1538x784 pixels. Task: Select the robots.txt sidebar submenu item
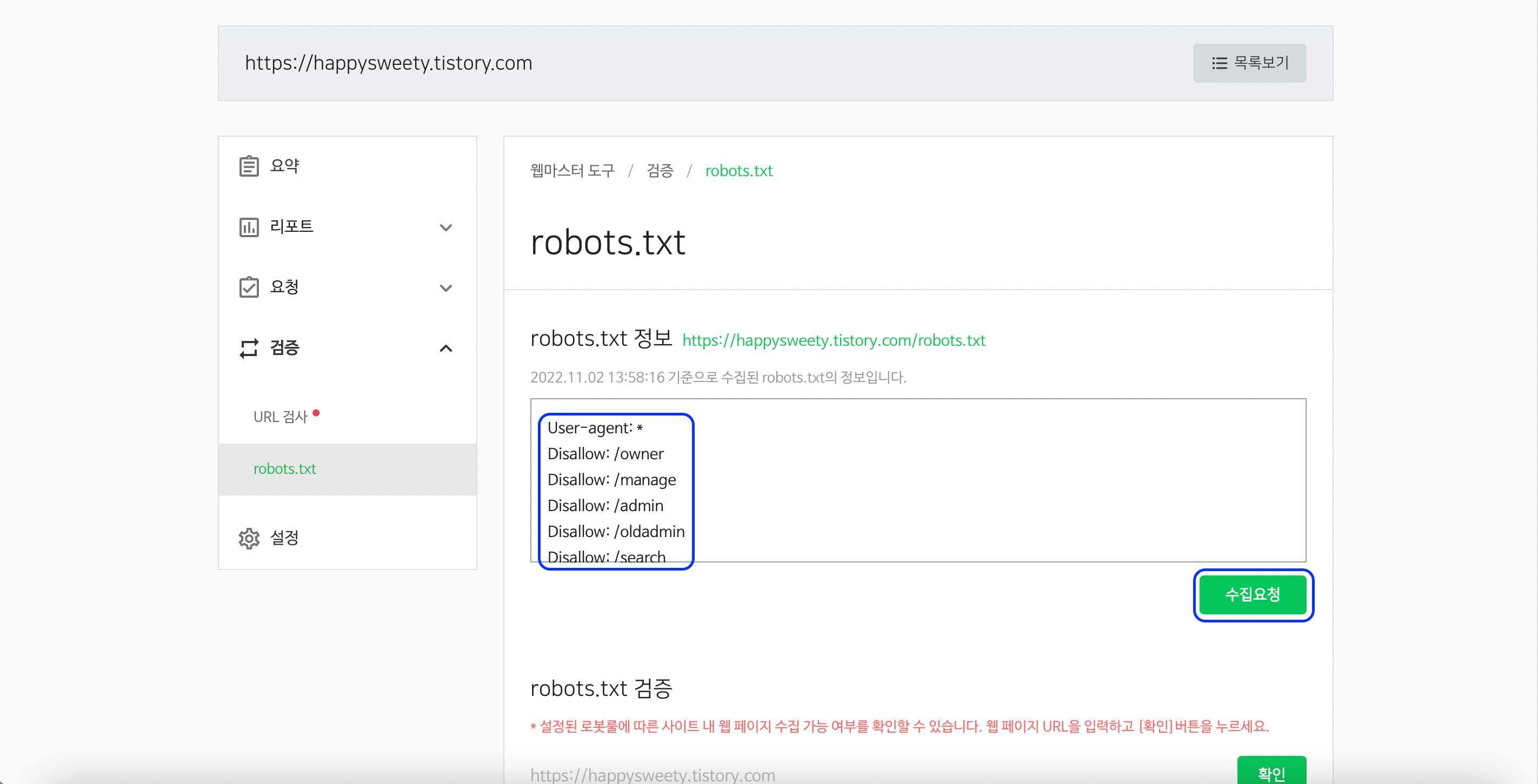[x=348, y=469]
